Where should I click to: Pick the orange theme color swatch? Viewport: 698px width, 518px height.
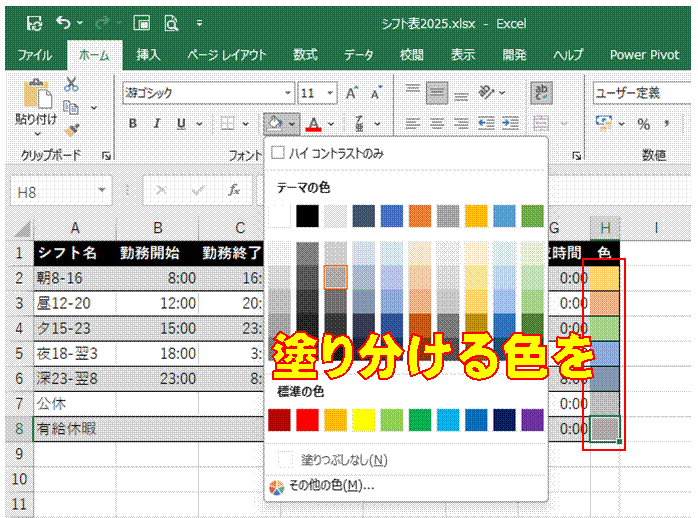[420, 216]
